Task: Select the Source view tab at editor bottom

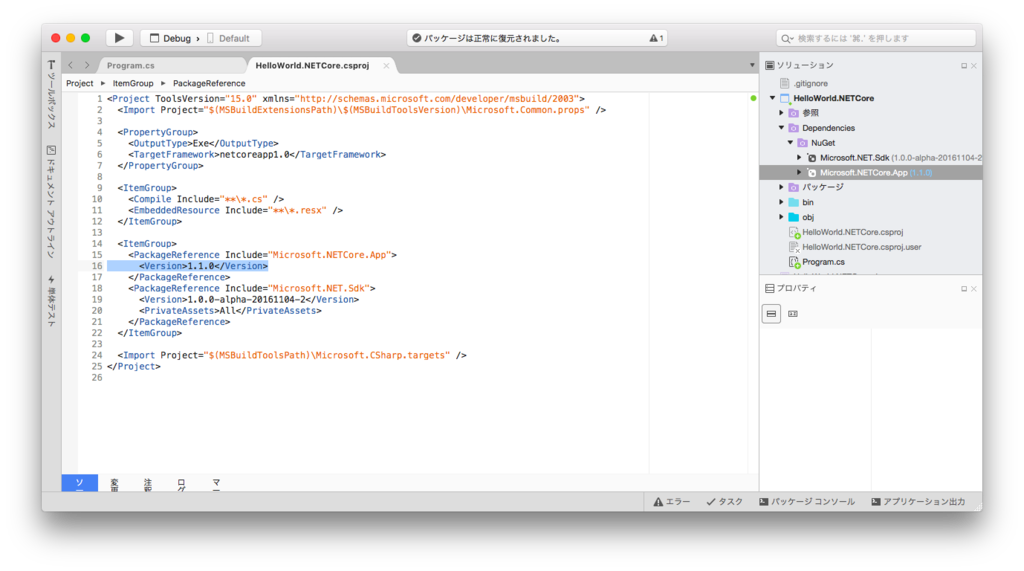Action: 80,483
